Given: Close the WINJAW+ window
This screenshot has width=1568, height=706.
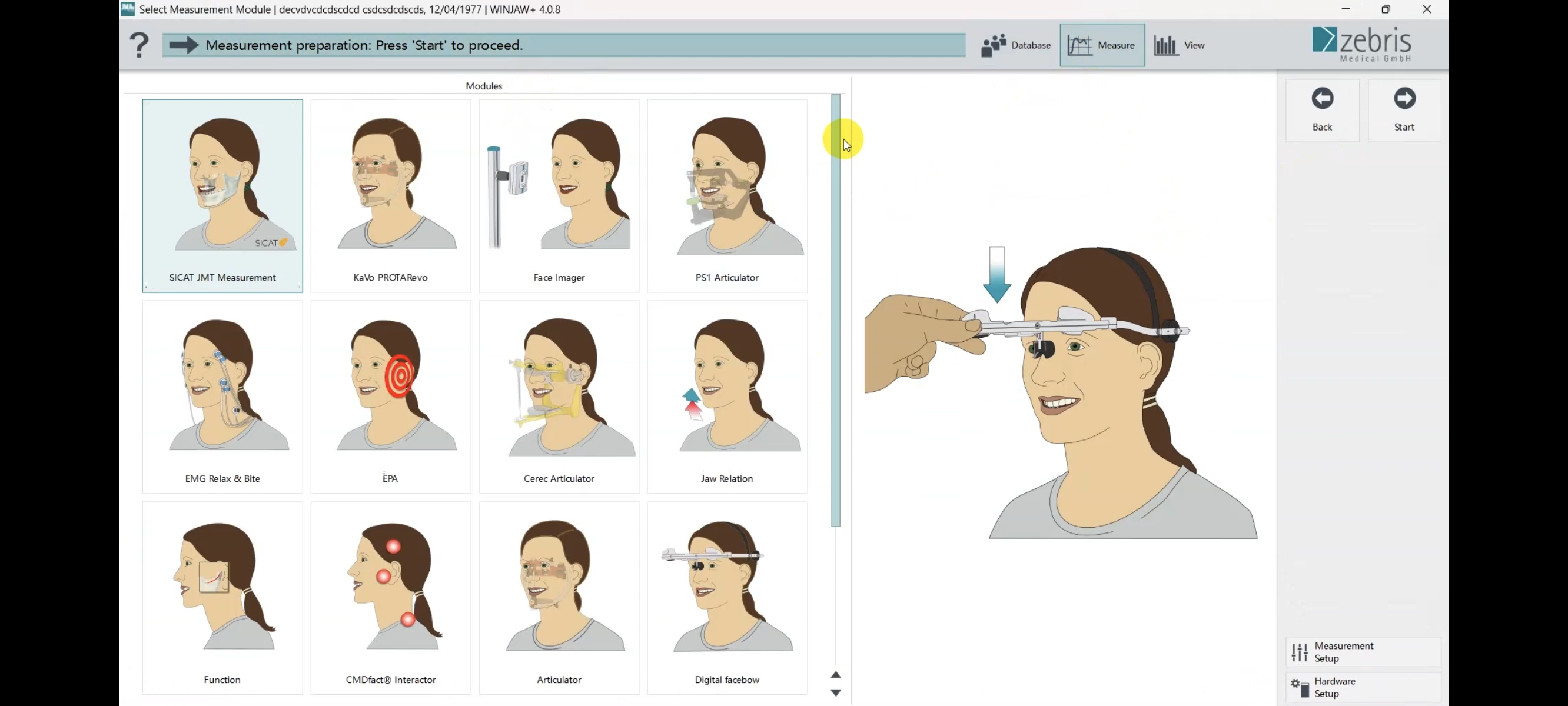Looking at the screenshot, I should click(x=1427, y=9).
